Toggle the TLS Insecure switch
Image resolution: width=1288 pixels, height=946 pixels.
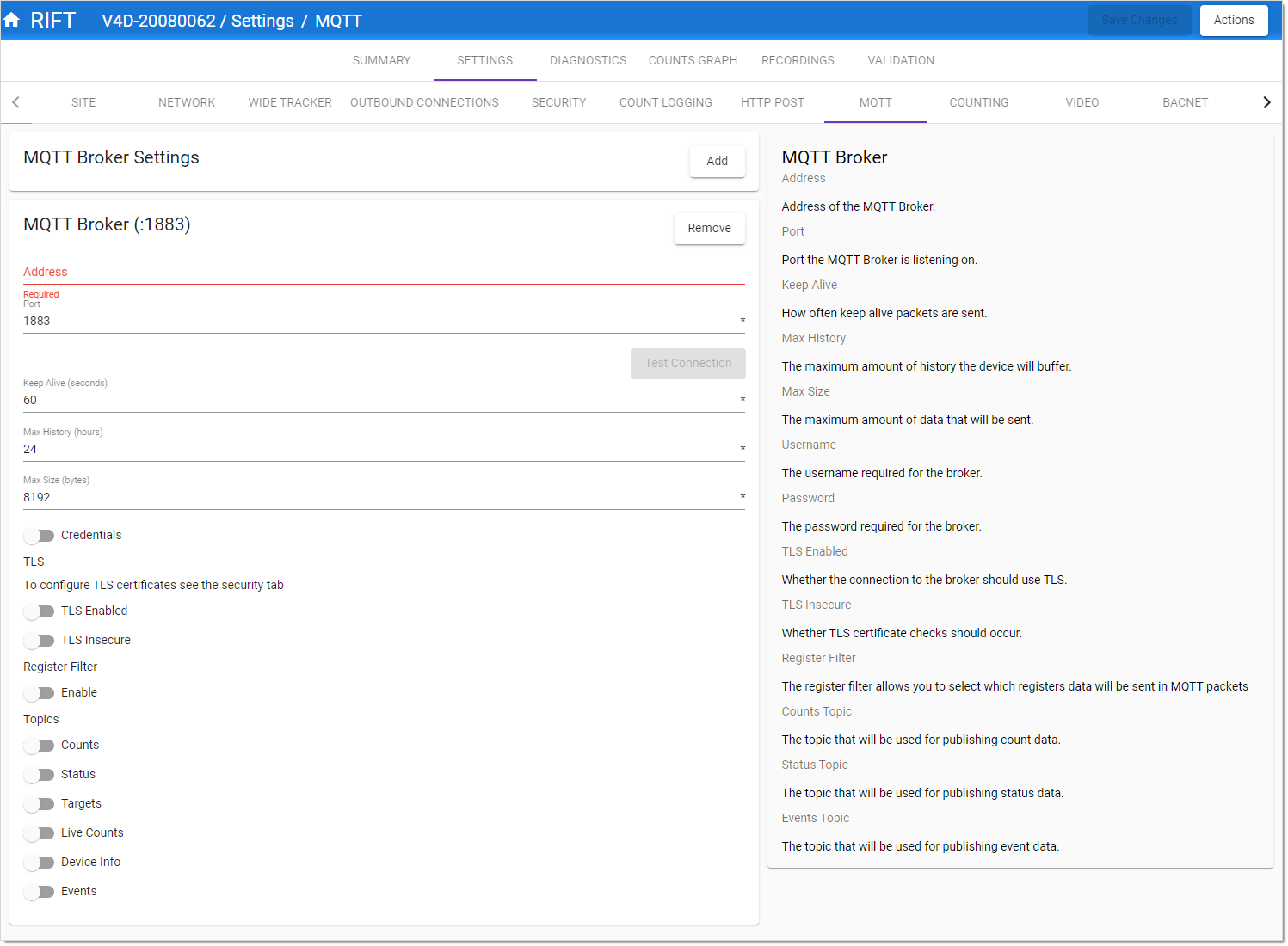pos(39,641)
